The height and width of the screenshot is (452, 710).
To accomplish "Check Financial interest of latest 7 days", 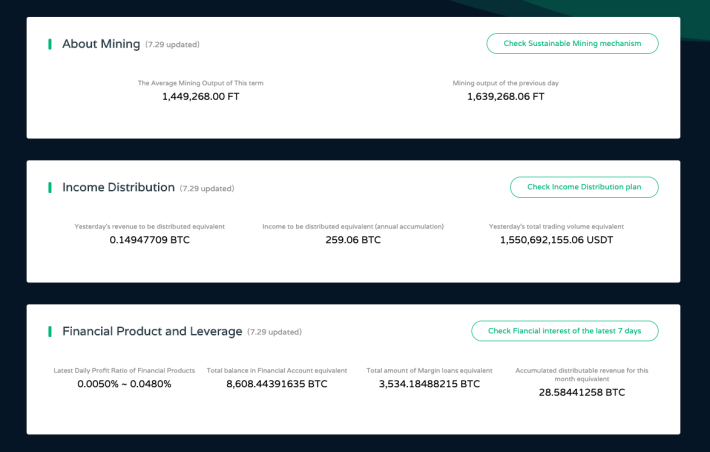I will coord(565,331).
